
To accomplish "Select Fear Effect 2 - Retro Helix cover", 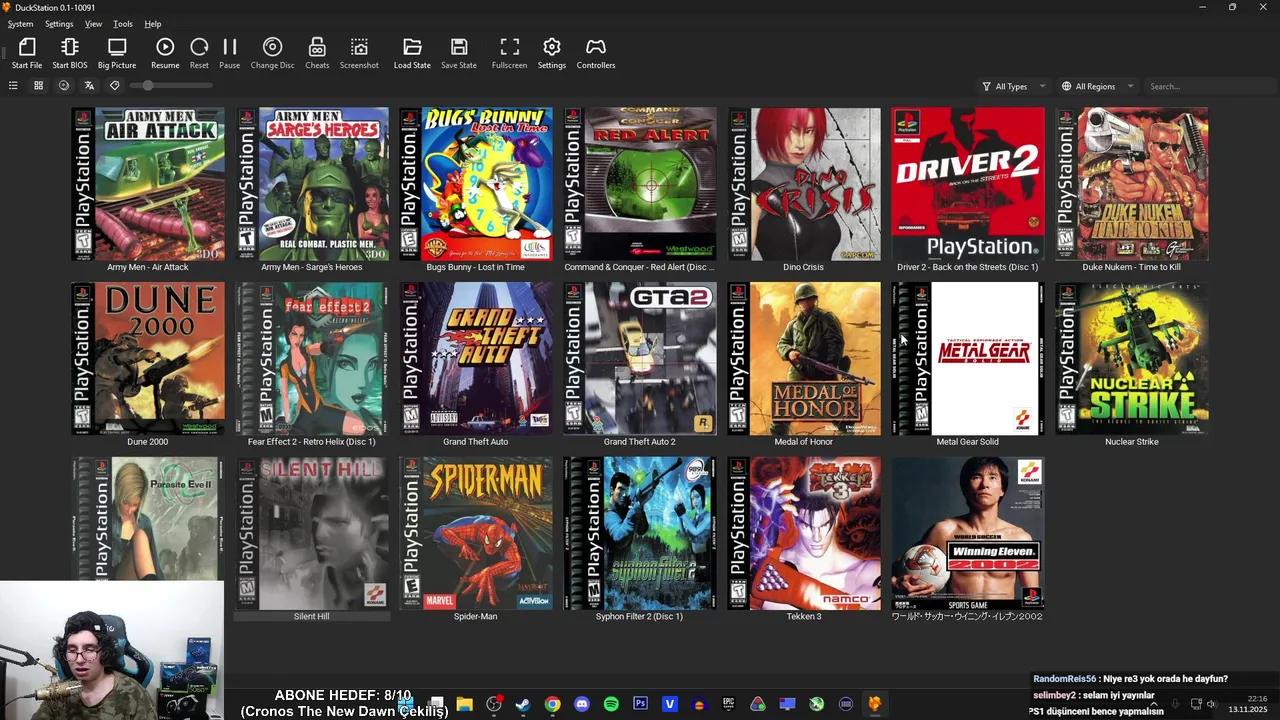I will (312, 358).
